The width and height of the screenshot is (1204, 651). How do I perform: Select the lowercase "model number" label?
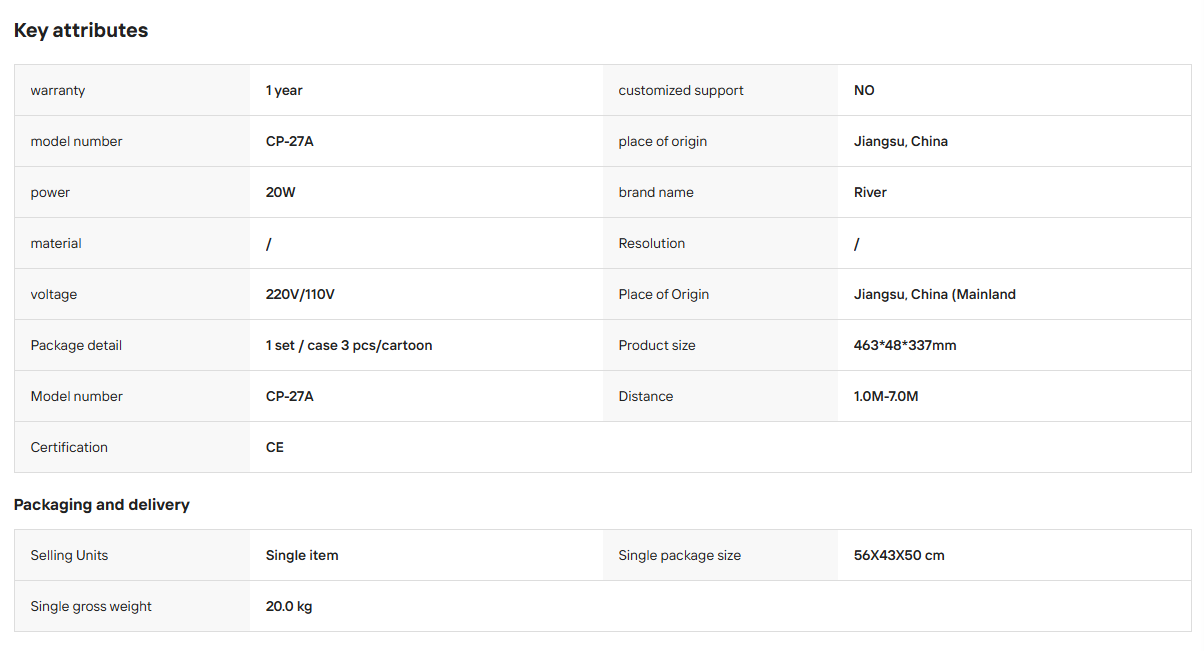coord(76,142)
